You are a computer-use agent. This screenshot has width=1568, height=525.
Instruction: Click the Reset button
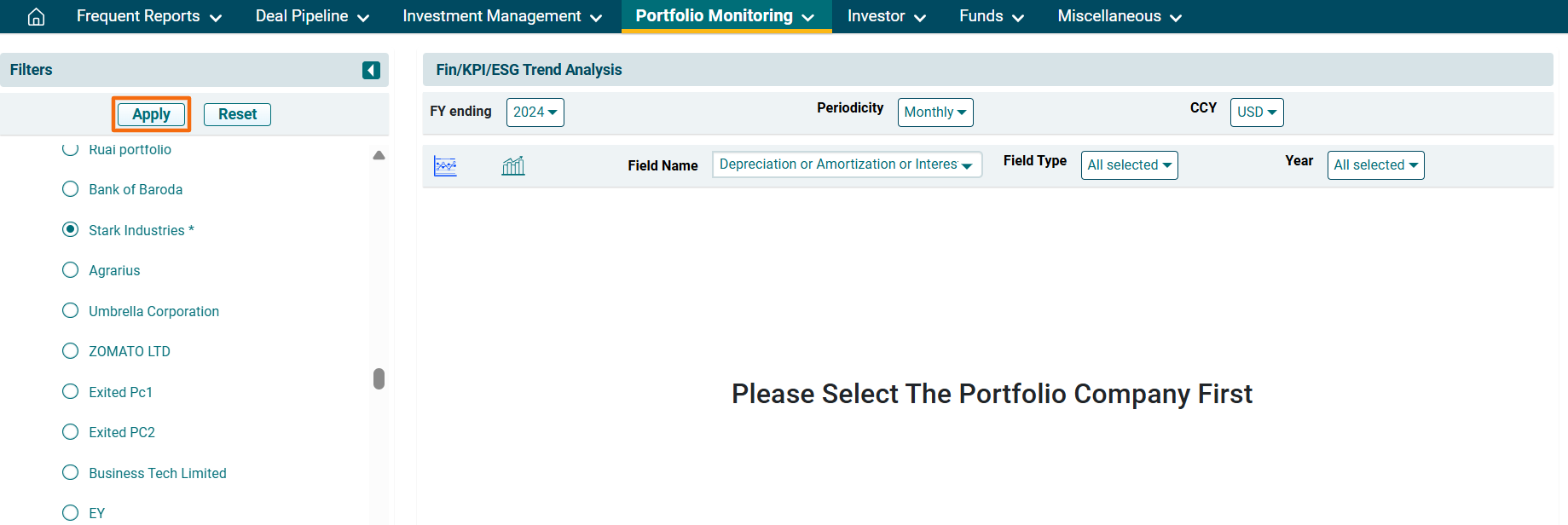tap(237, 114)
